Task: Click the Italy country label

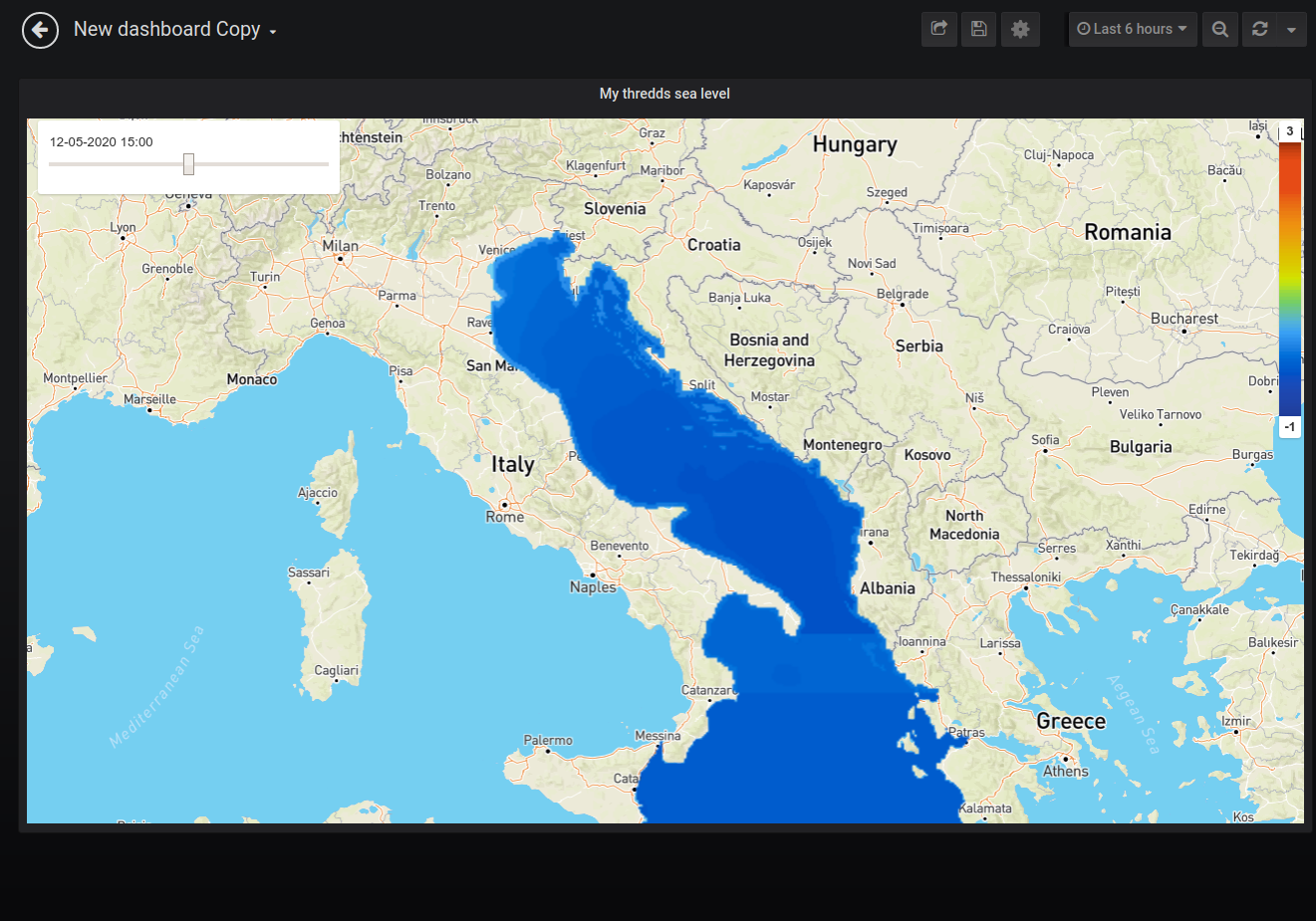Action: pyautogui.click(x=513, y=465)
